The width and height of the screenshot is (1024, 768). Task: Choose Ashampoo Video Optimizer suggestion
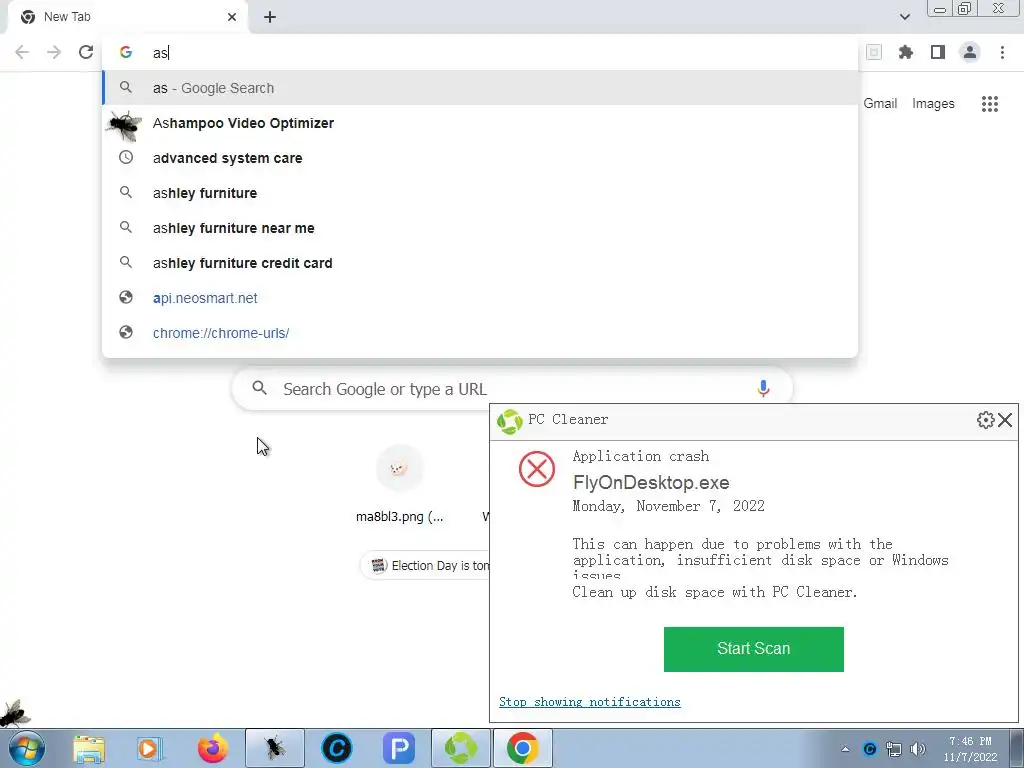[480, 123]
